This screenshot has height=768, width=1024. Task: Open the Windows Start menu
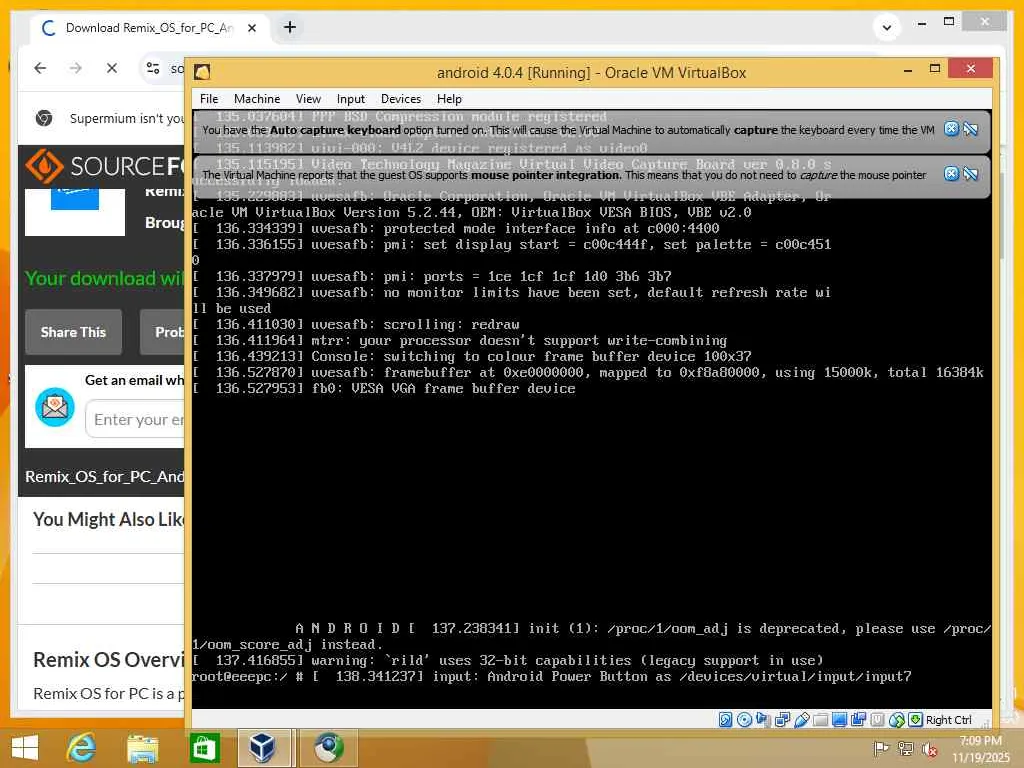[25, 748]
